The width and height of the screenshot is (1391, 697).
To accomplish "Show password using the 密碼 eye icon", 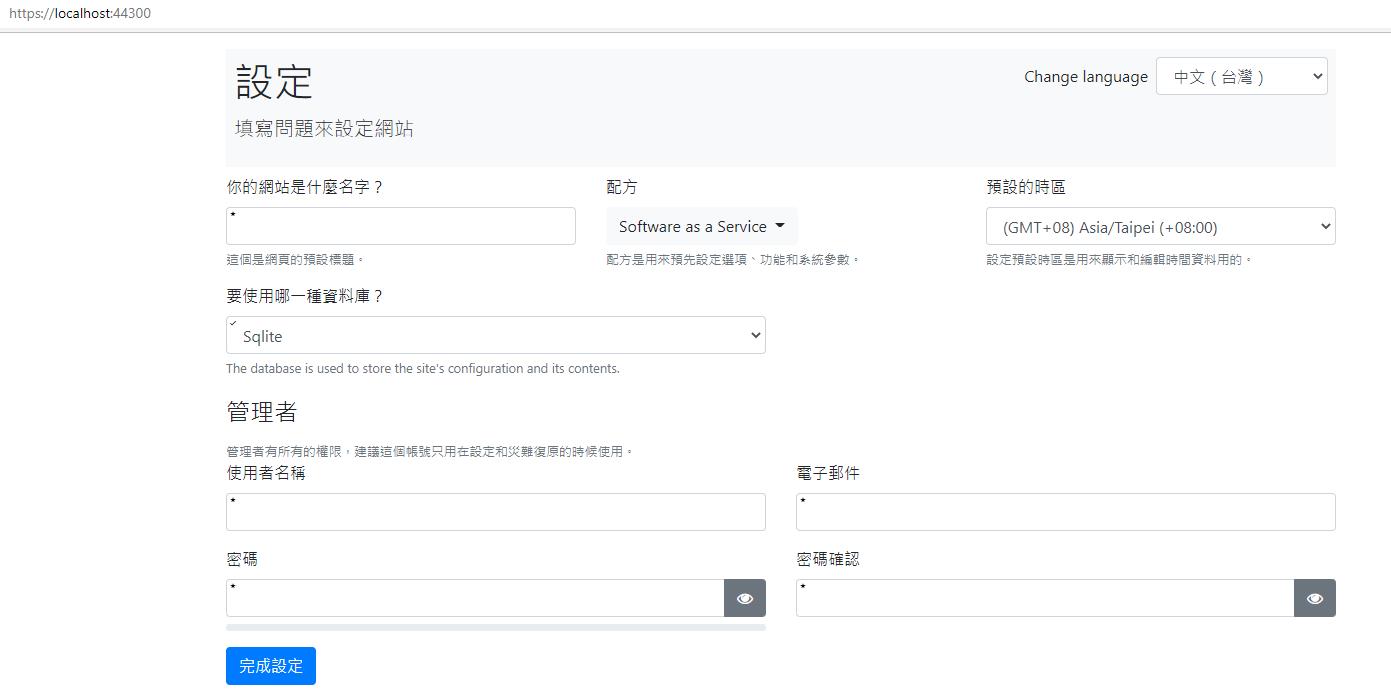I will (745, 598).
